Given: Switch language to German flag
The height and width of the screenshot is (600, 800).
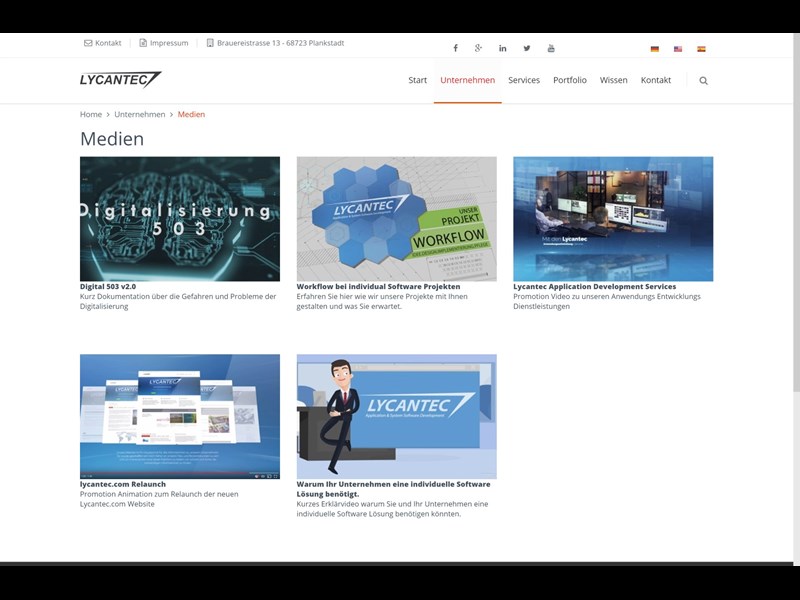Looking at the screenshot, I should pyautogui.click(x=655, y=49).
